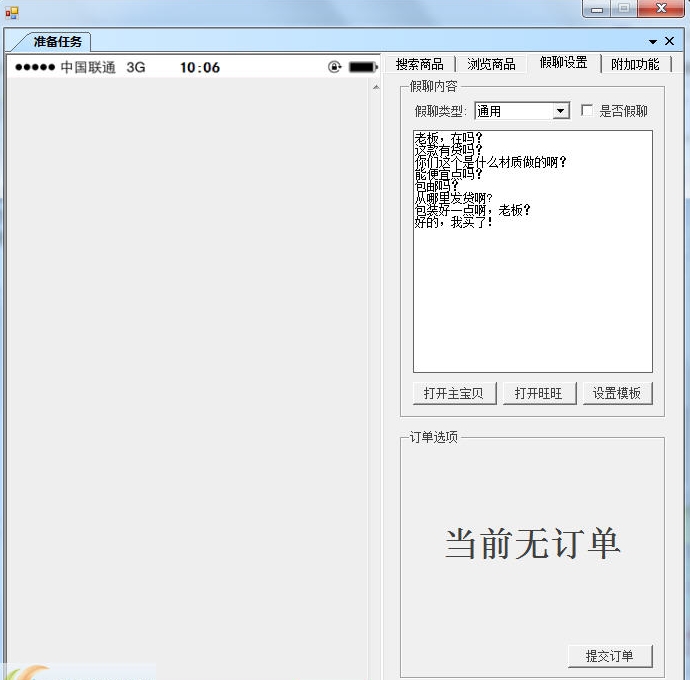The width and height of the screenshot is (690, 680).
Task: Minimize the application window
Action: (597, 8)
